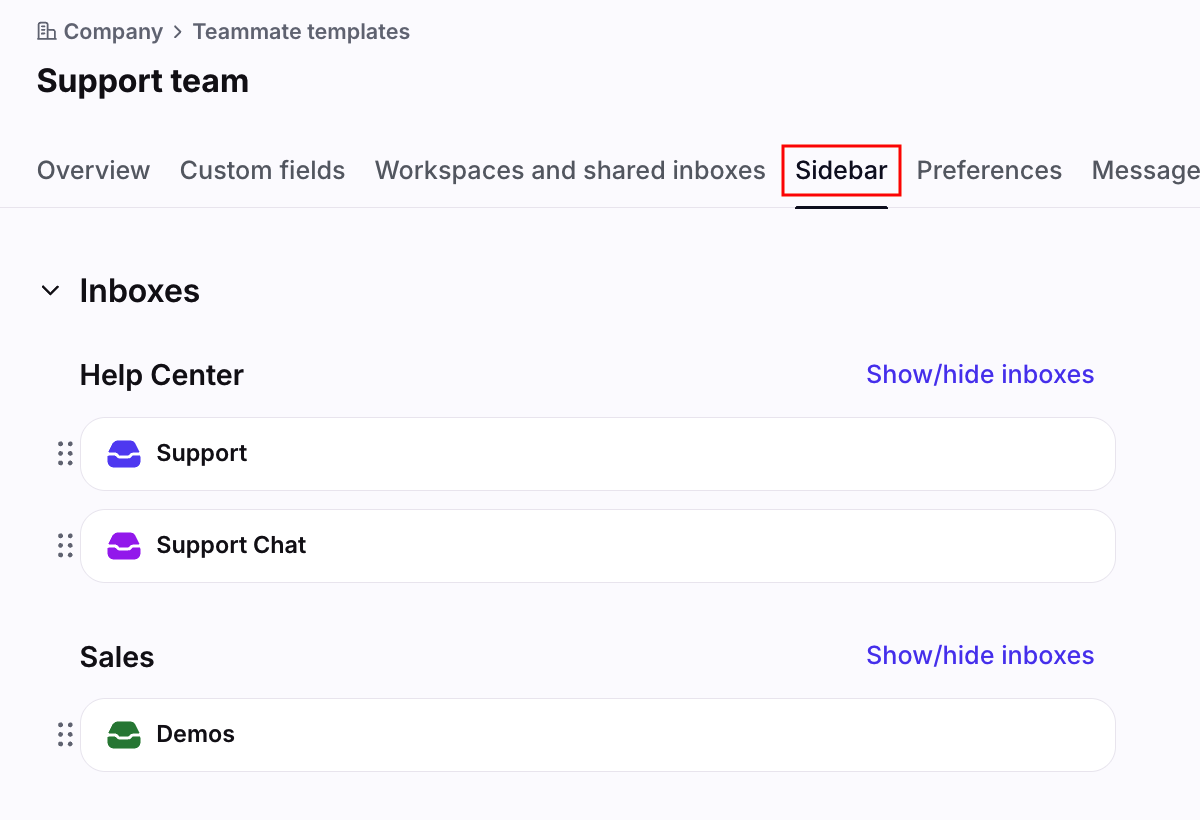This screenshot has width=1200, height=820.
Task: Click the green Demos inbox icon
Action: click(124, 735)
